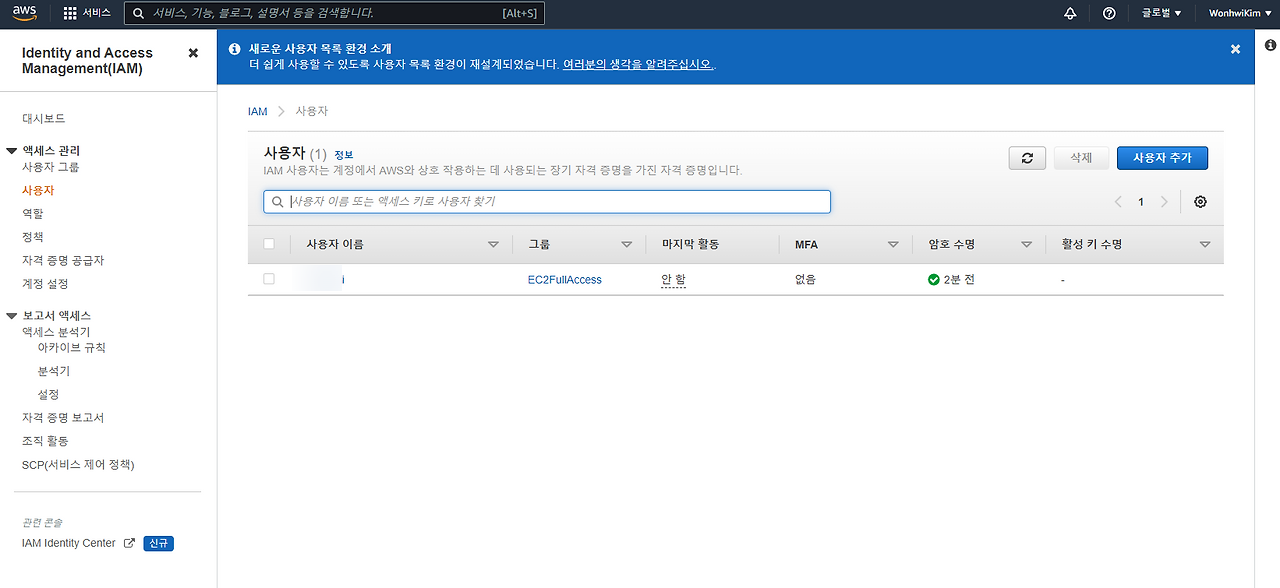This screenshot has width=1280, height=588.
Task: Click the 안 함 last activity value
Action: click(x=673, y=280)
